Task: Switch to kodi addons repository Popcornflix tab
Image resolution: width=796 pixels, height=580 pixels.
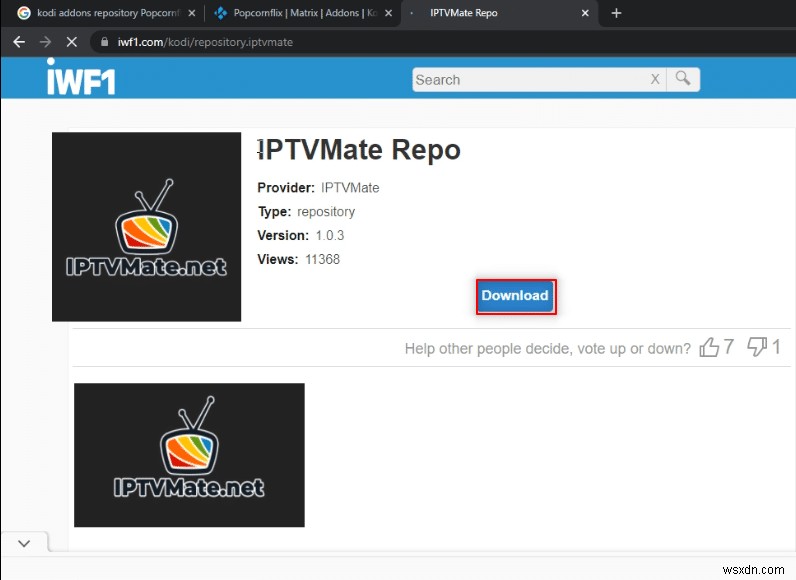Action: click(107, 13)
